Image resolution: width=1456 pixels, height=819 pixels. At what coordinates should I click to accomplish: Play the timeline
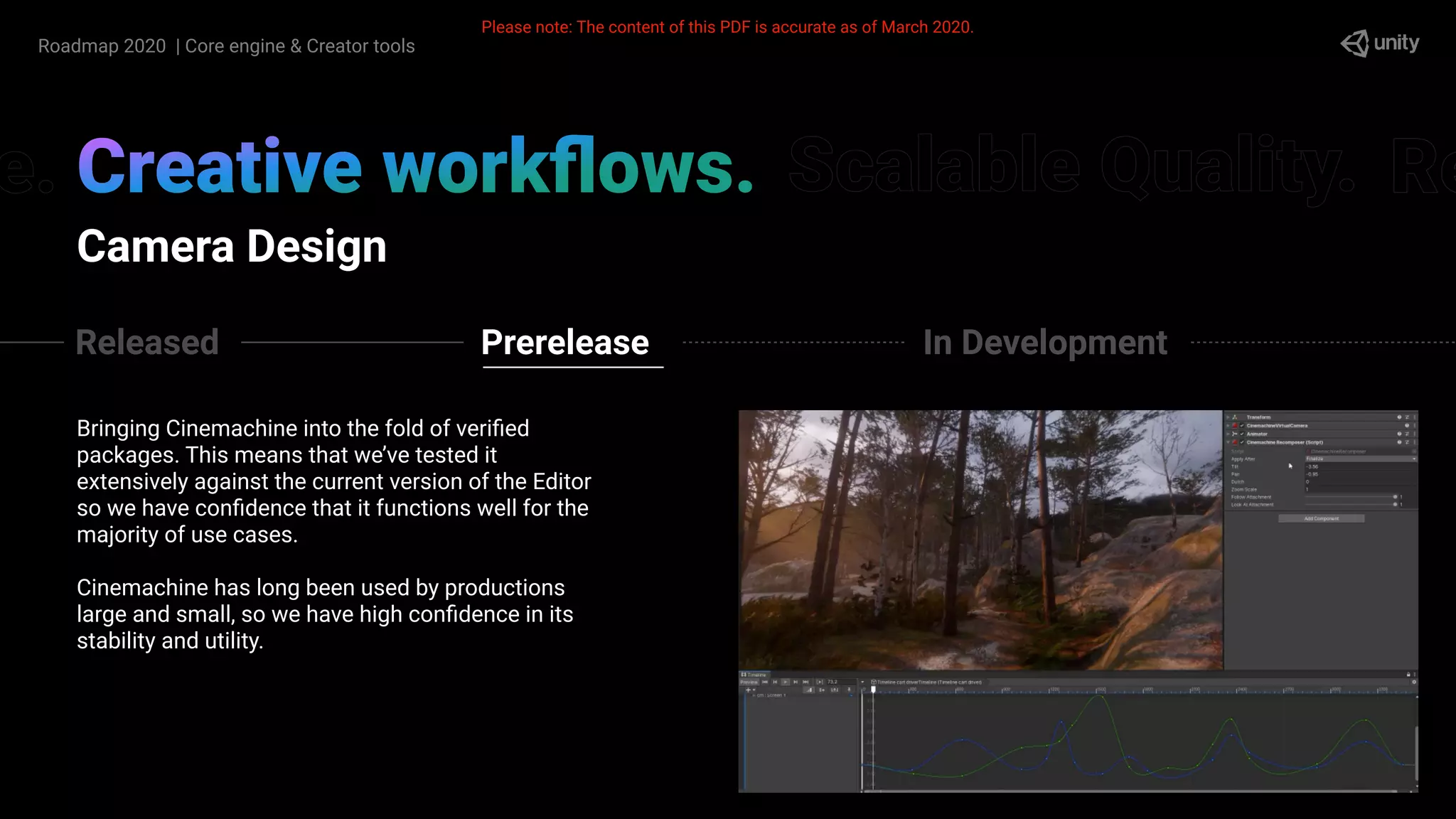[786, 682]
